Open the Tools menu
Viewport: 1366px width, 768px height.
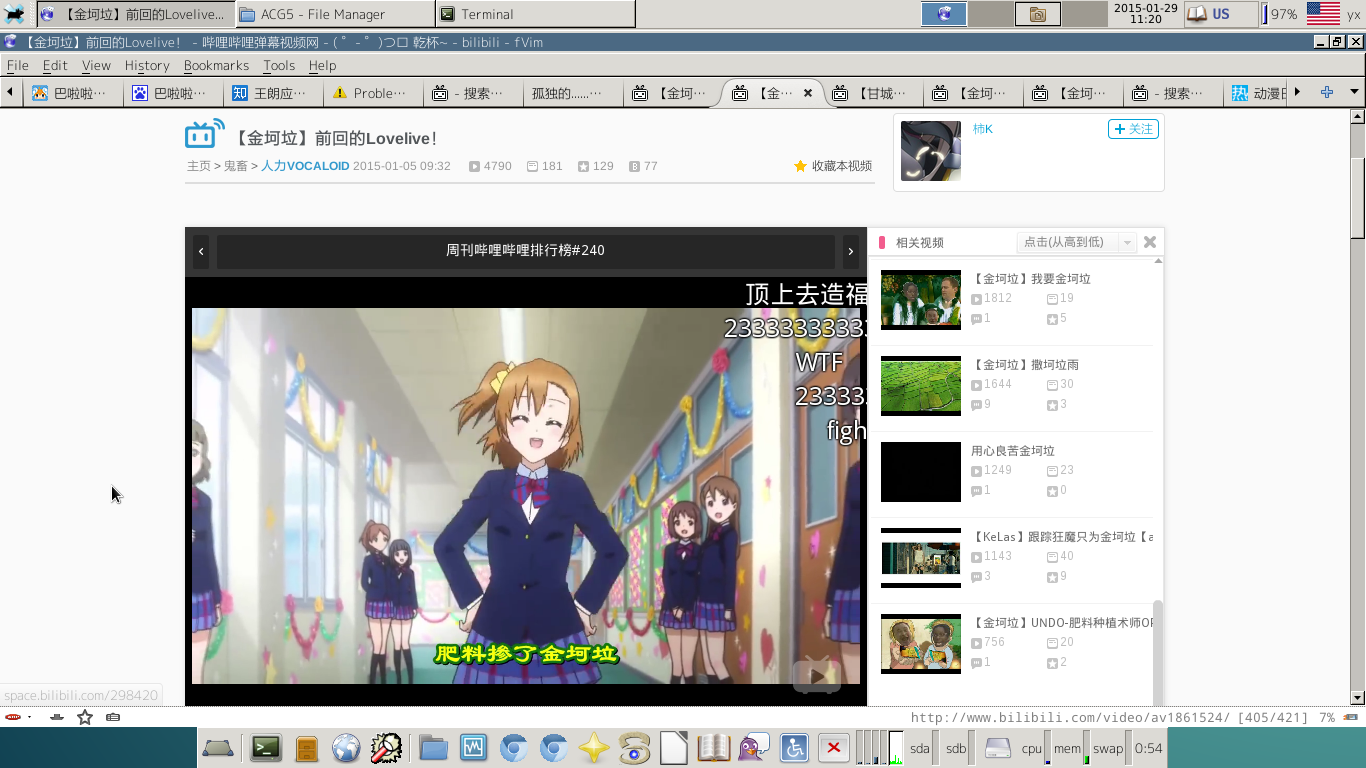click(279, 65)
